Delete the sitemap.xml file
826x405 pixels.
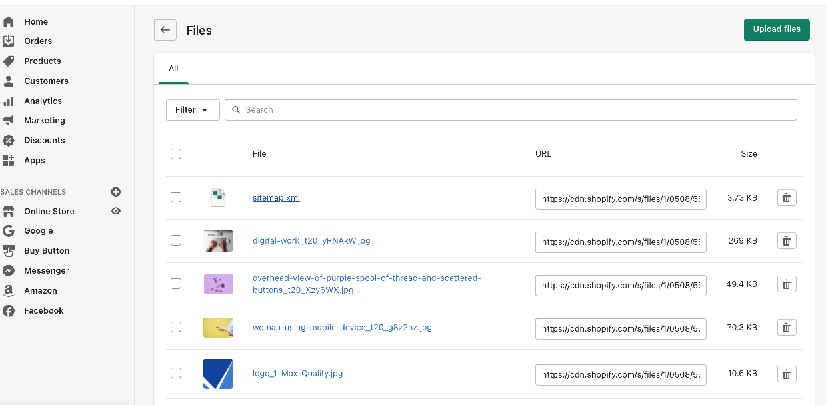[787, 198]
